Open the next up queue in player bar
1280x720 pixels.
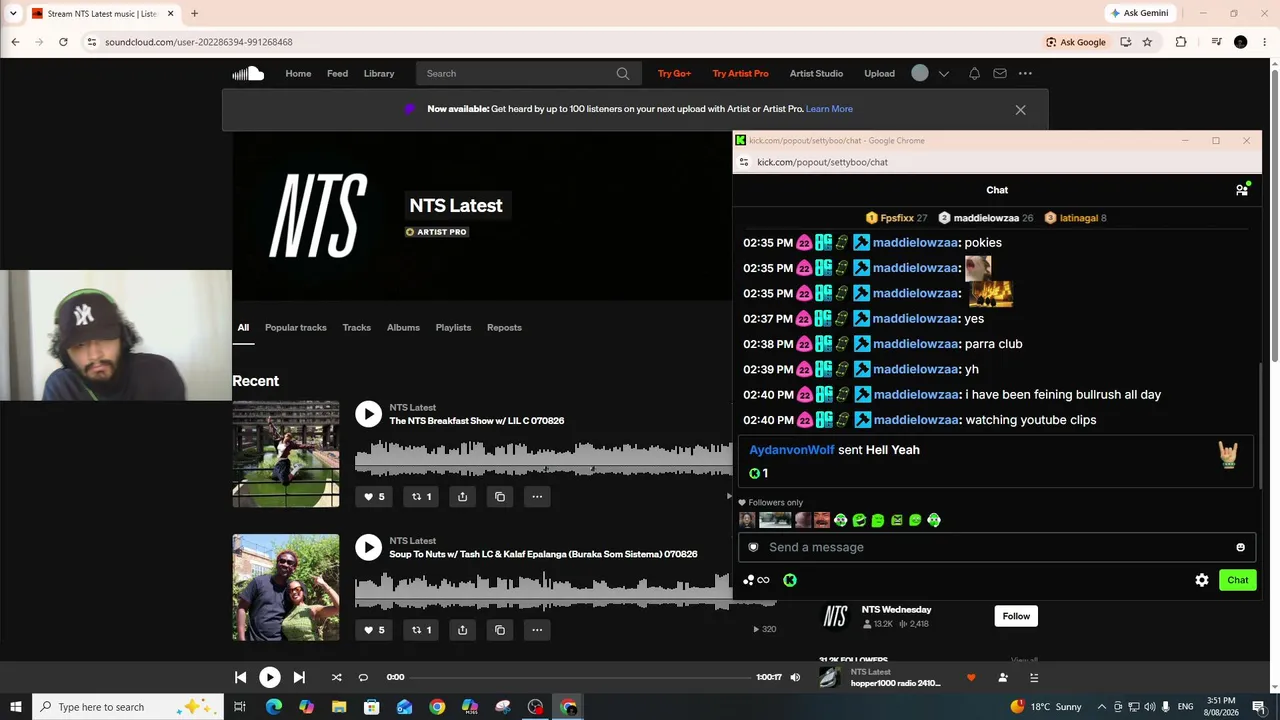point(1034,677)
